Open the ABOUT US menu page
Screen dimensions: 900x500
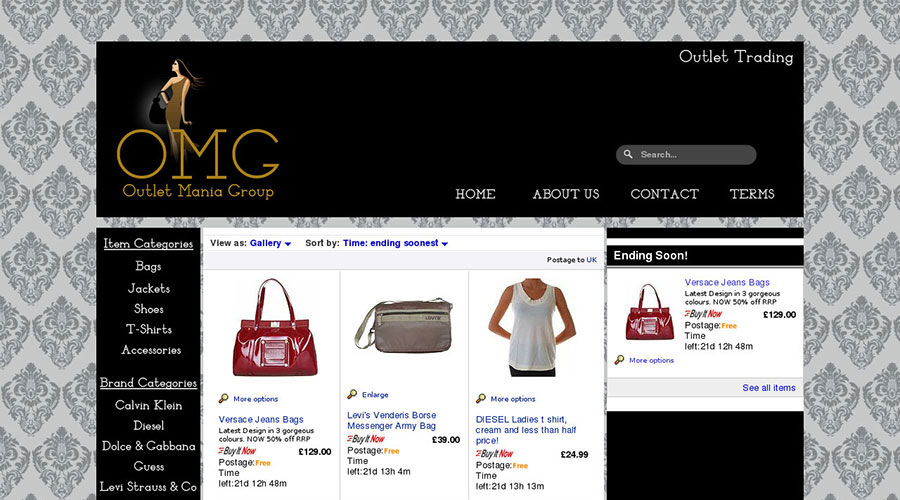[566, 194]
